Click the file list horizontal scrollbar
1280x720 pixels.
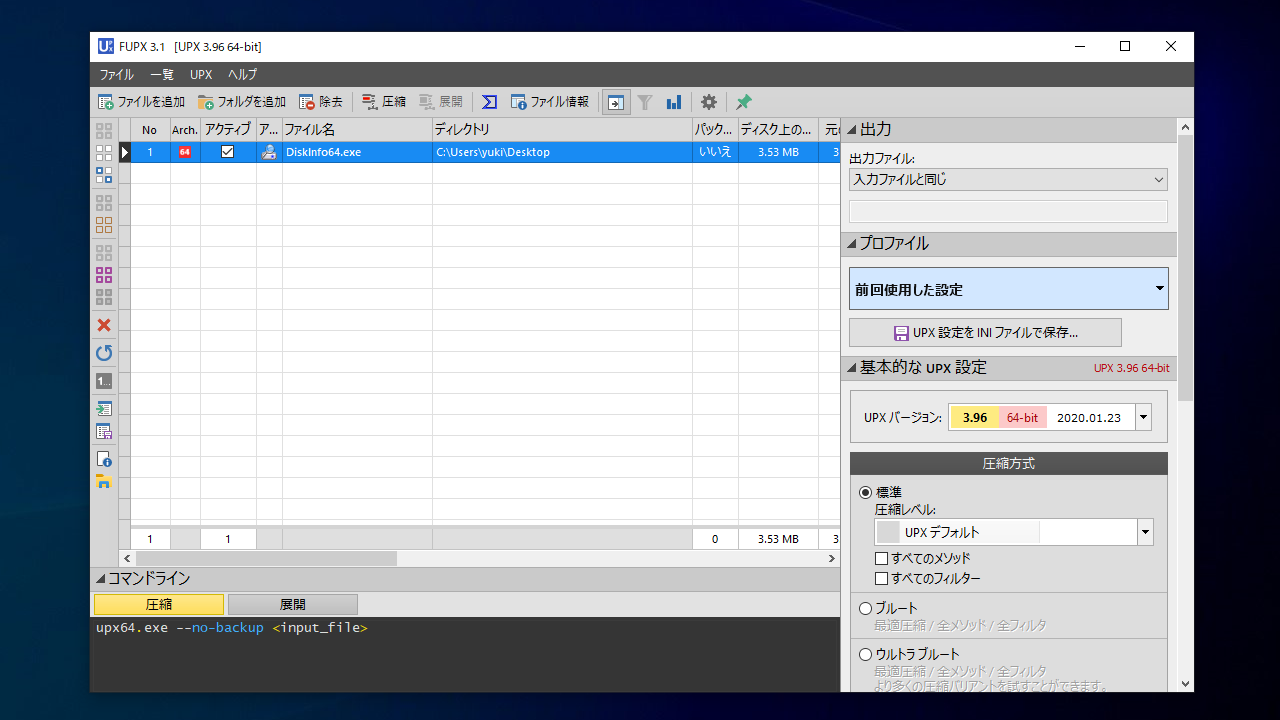[265, 558]
